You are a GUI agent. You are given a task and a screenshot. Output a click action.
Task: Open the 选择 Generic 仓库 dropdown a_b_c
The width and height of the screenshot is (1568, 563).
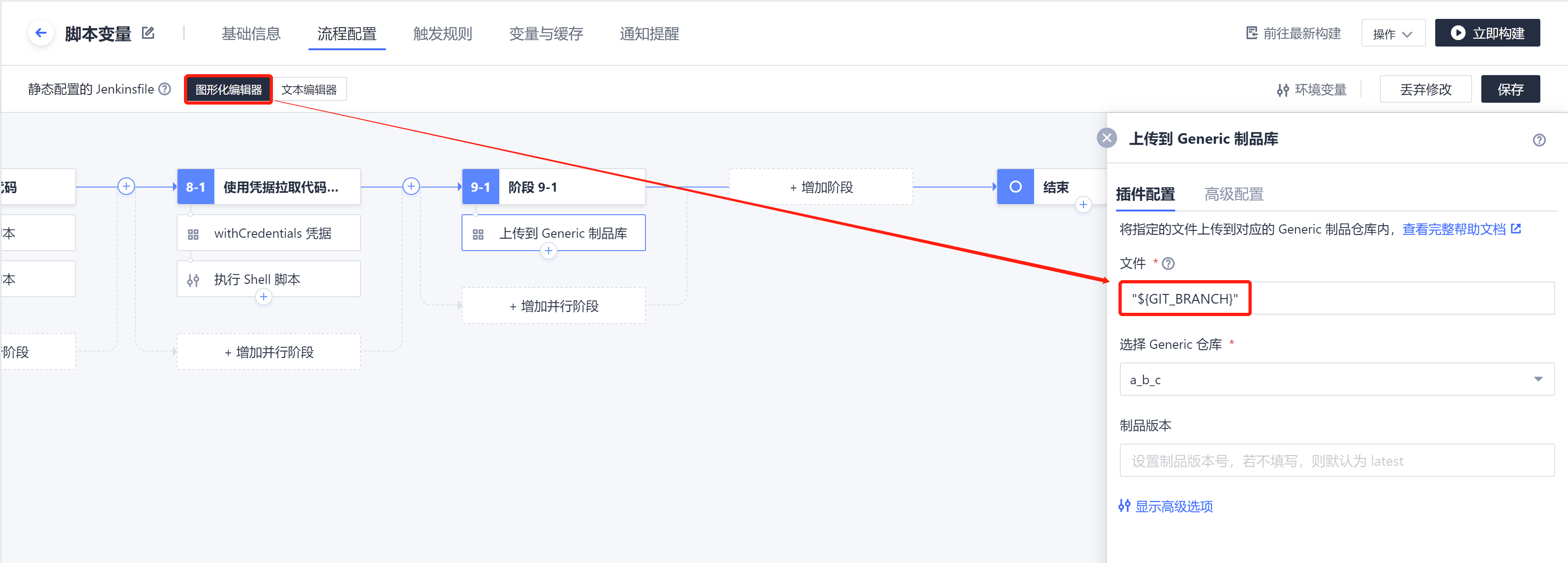pos(1337,379)
